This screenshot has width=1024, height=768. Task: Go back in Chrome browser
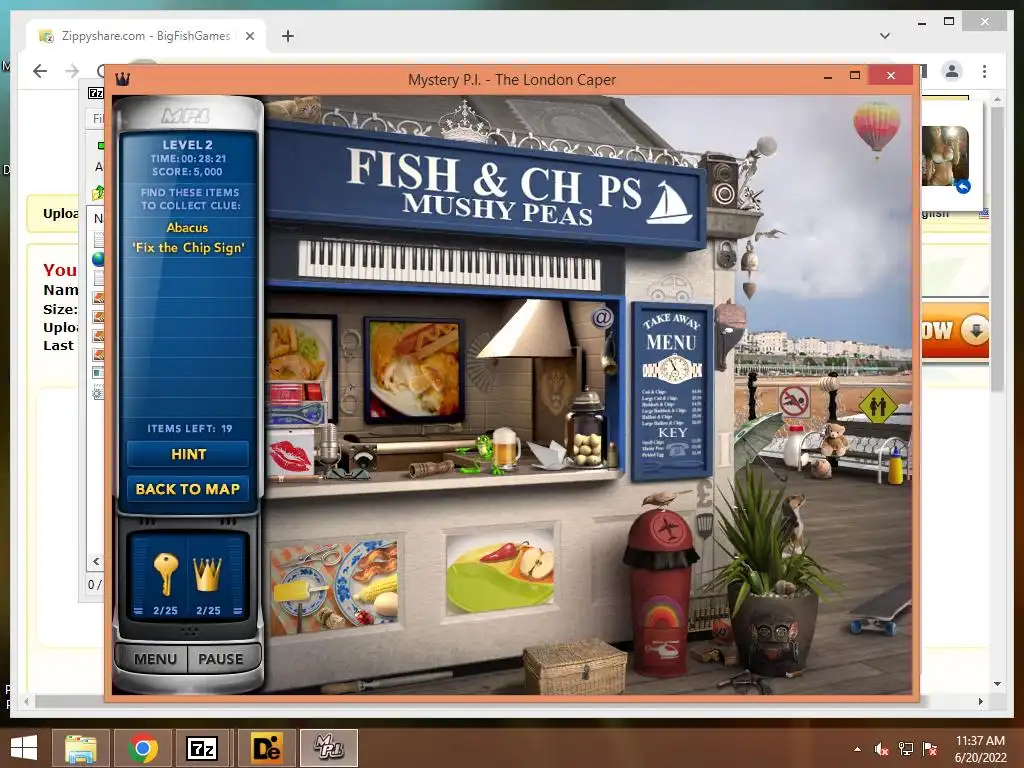(x=40, y=71)
